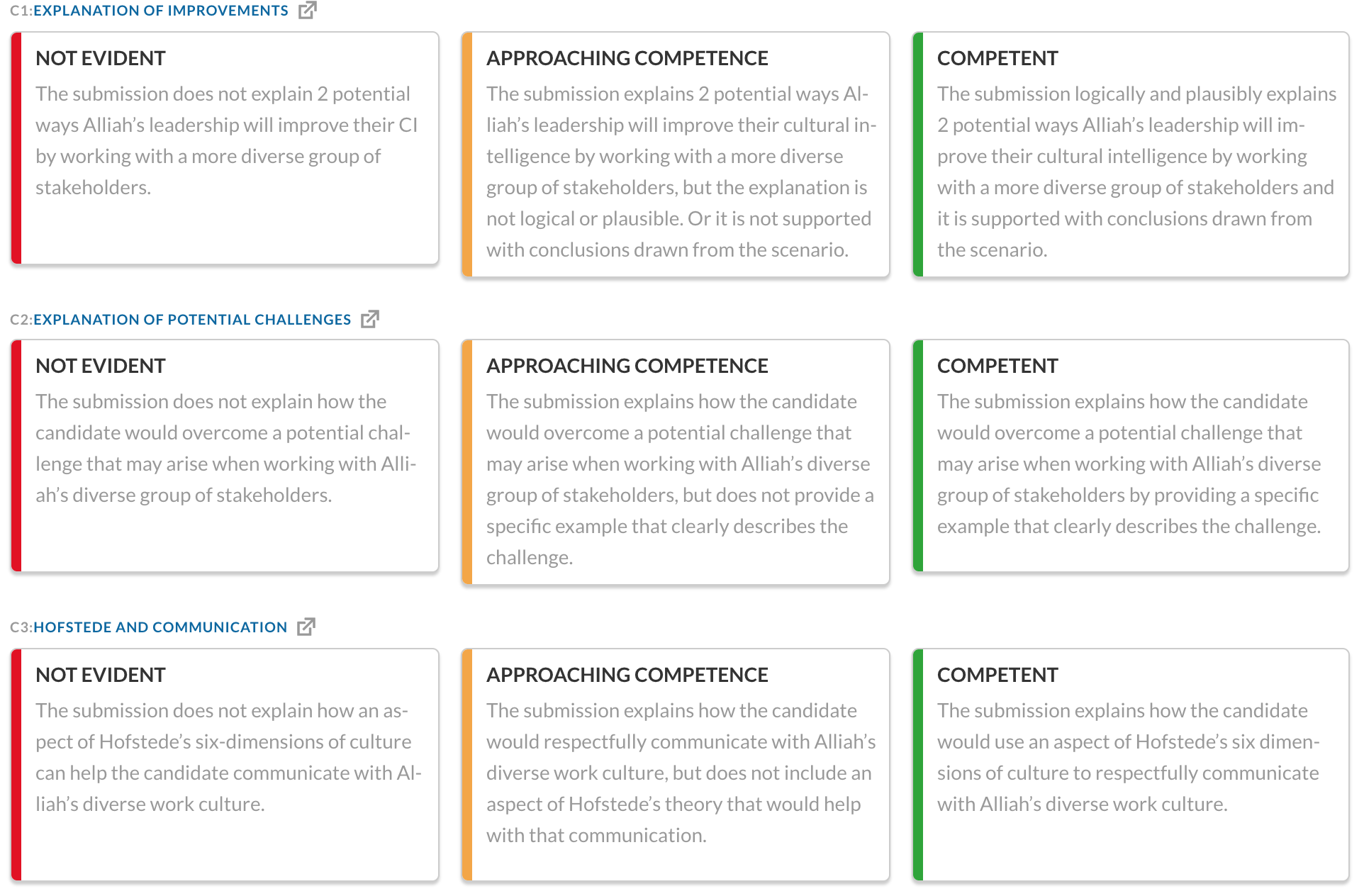This screenshot has width=1364, height=896.
Task: Click the orange bar on C2 Approaching Competence card
Action: (467, 462)
